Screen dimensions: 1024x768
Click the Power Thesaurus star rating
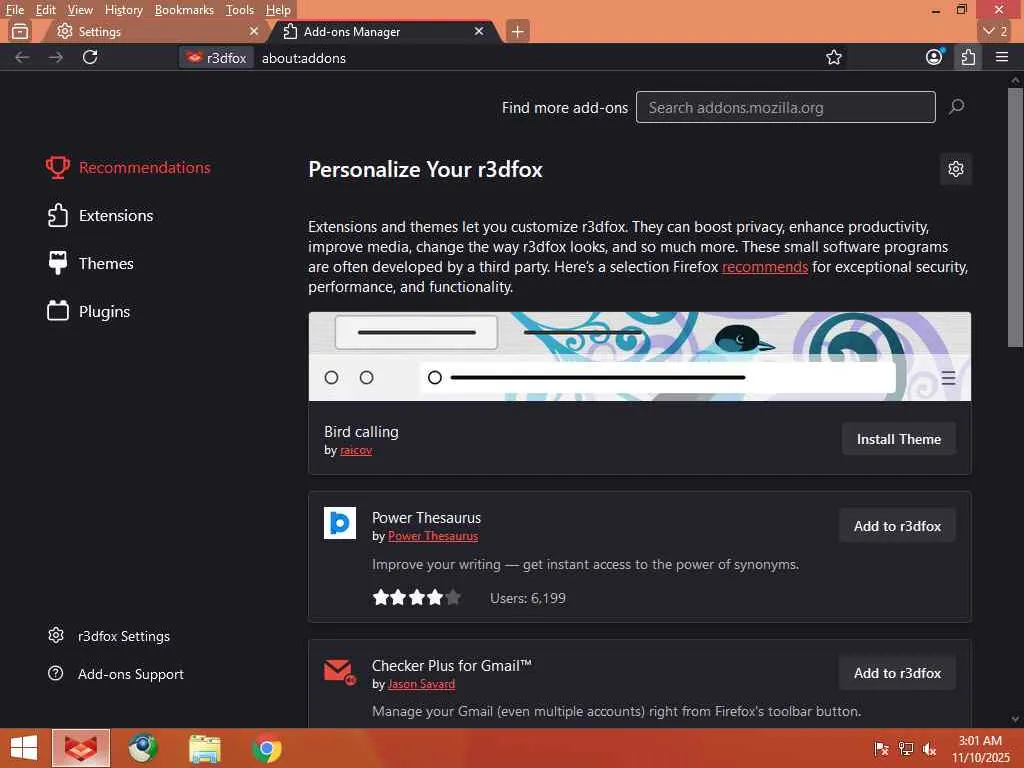(x=417, y=598)
